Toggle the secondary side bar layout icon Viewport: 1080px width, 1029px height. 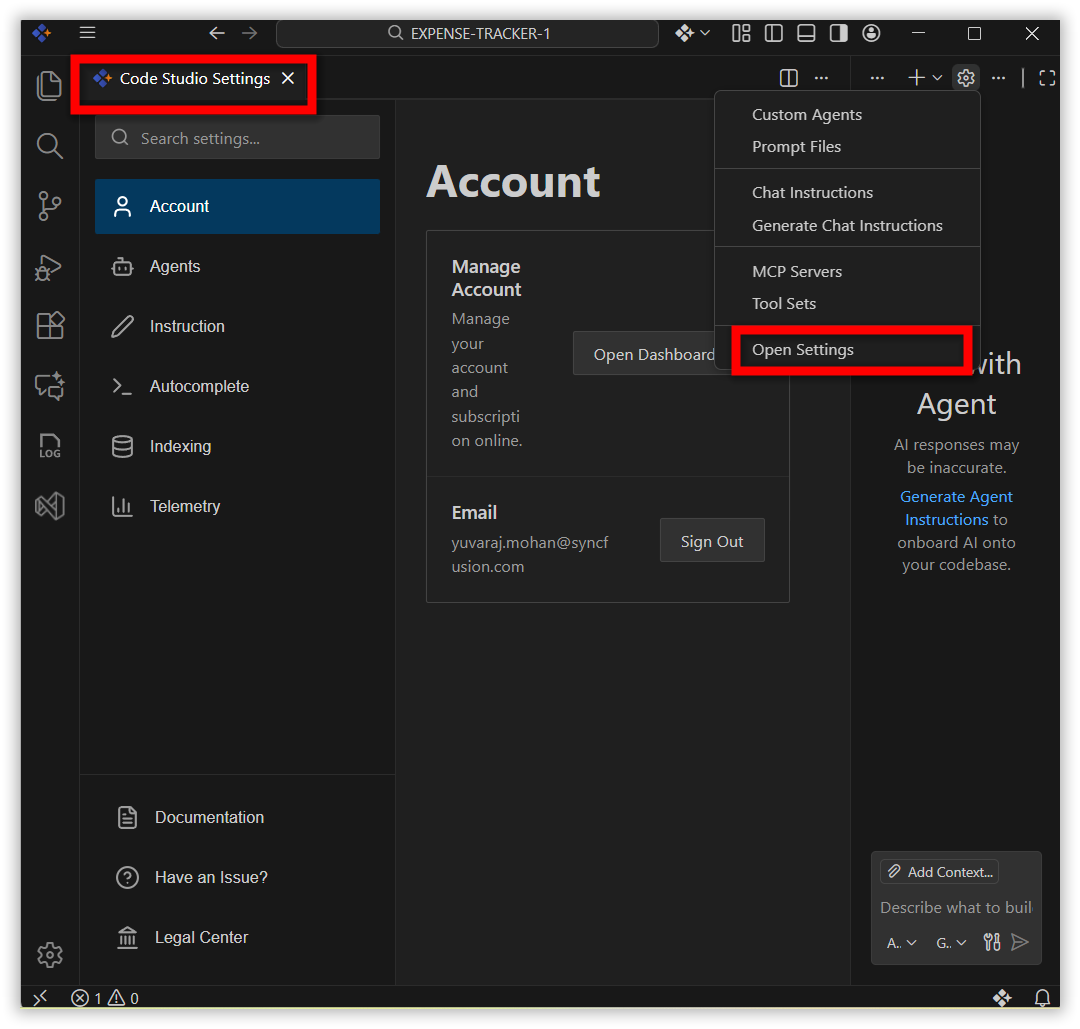[x=838, y=33]
